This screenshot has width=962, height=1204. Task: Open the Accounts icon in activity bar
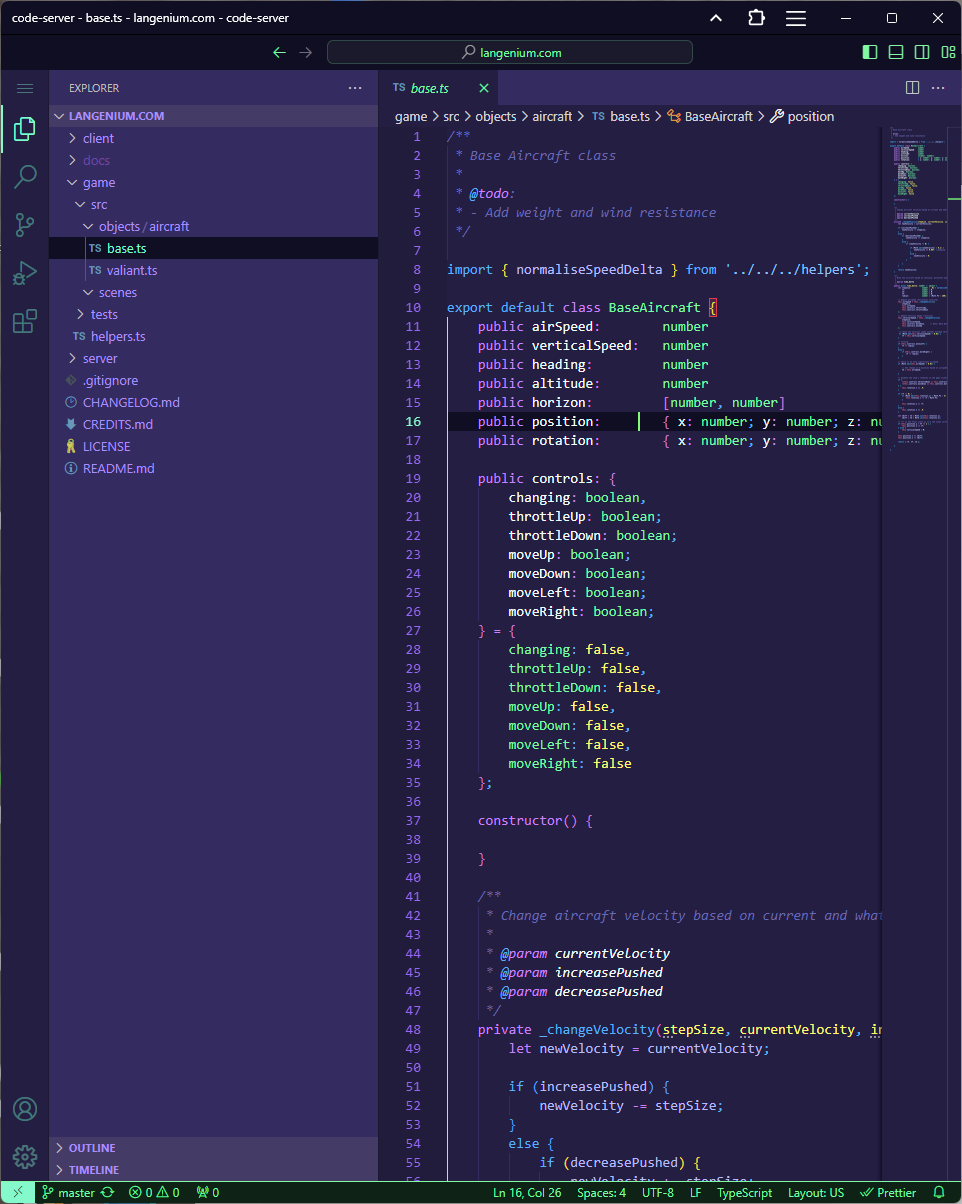25,1109
